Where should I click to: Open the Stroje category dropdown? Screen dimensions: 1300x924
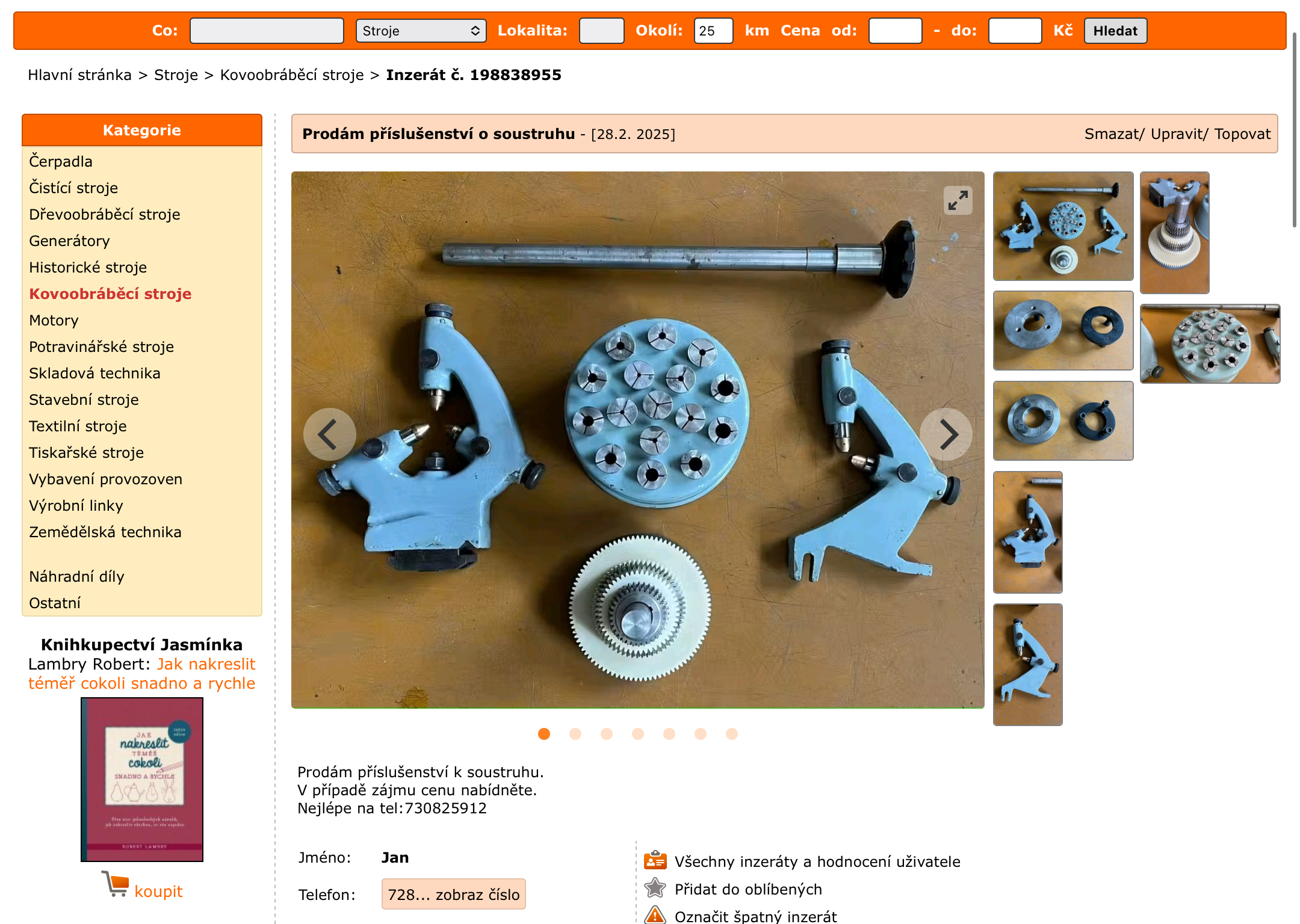pos(421,31)
